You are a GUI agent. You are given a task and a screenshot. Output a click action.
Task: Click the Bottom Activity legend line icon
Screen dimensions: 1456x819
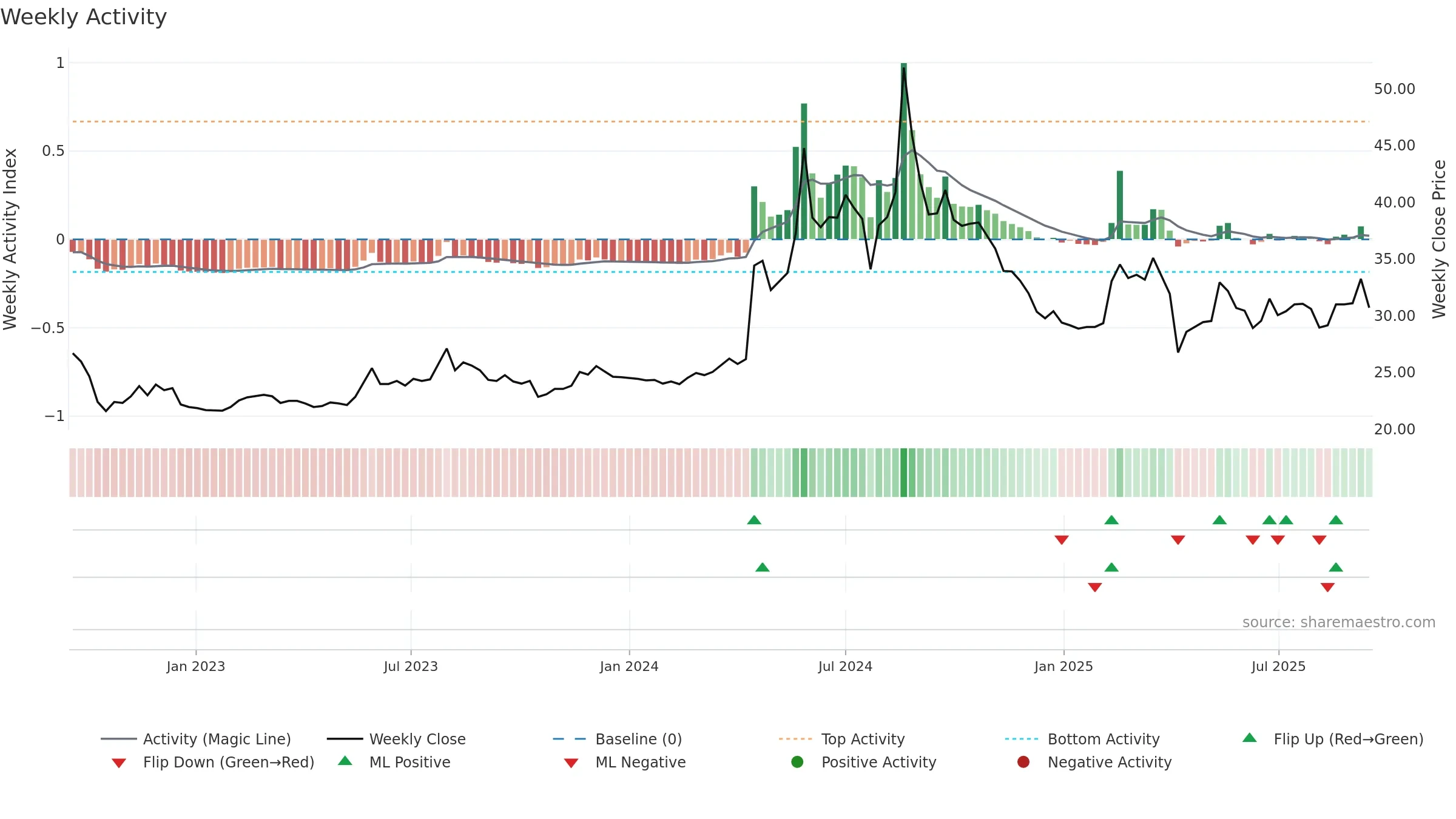pos(1022,739)
